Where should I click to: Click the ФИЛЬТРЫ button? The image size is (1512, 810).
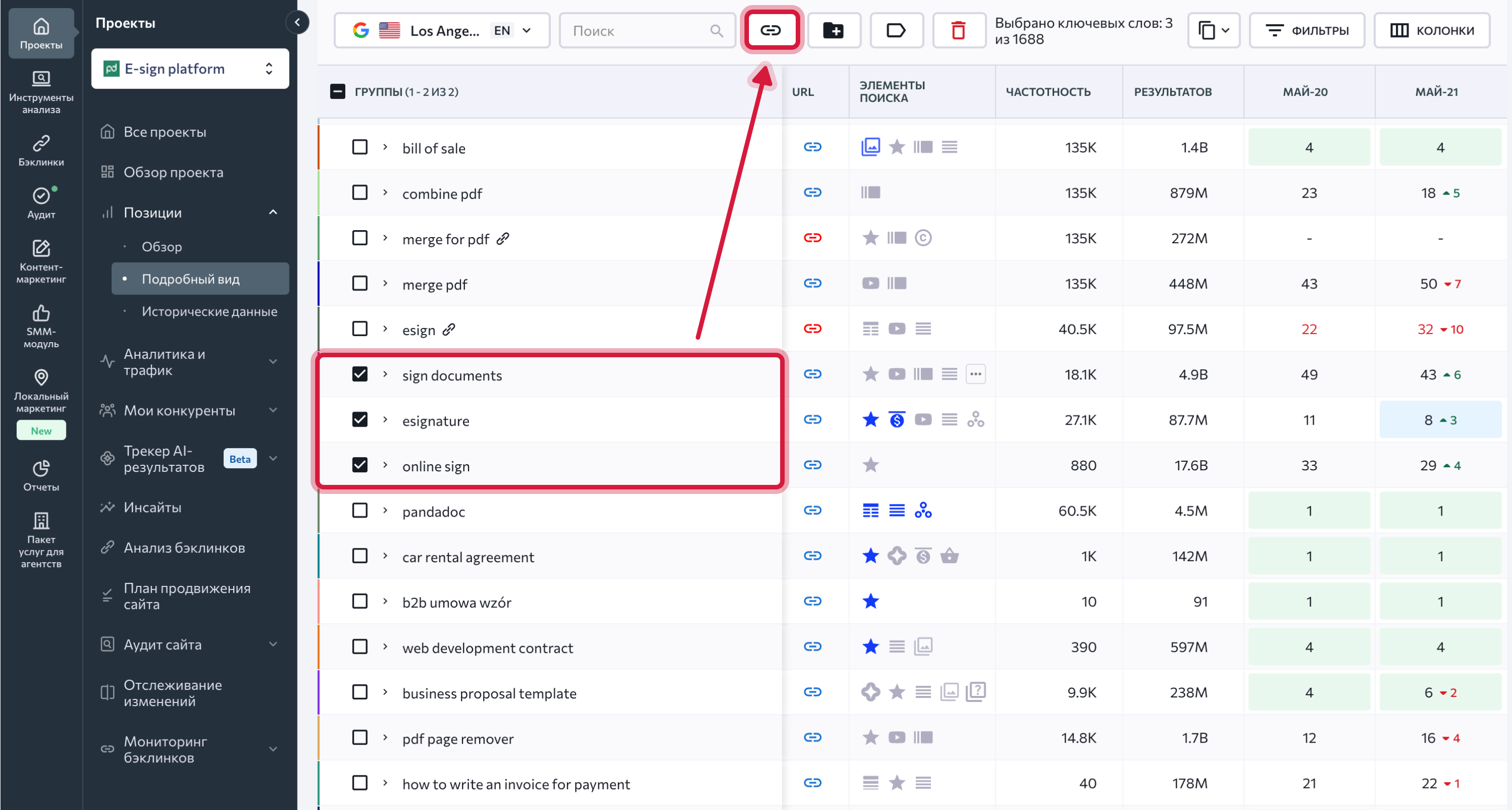pyautogui.click(x=1306, y=31)
